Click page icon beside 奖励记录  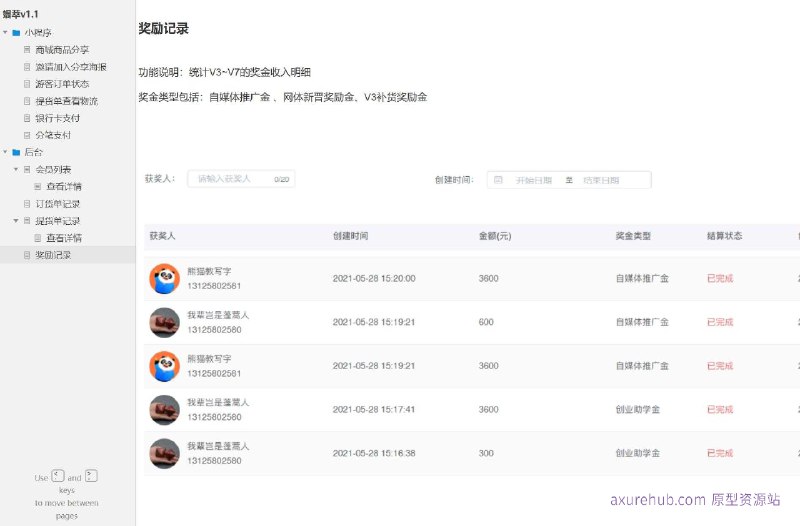(27, 255)
